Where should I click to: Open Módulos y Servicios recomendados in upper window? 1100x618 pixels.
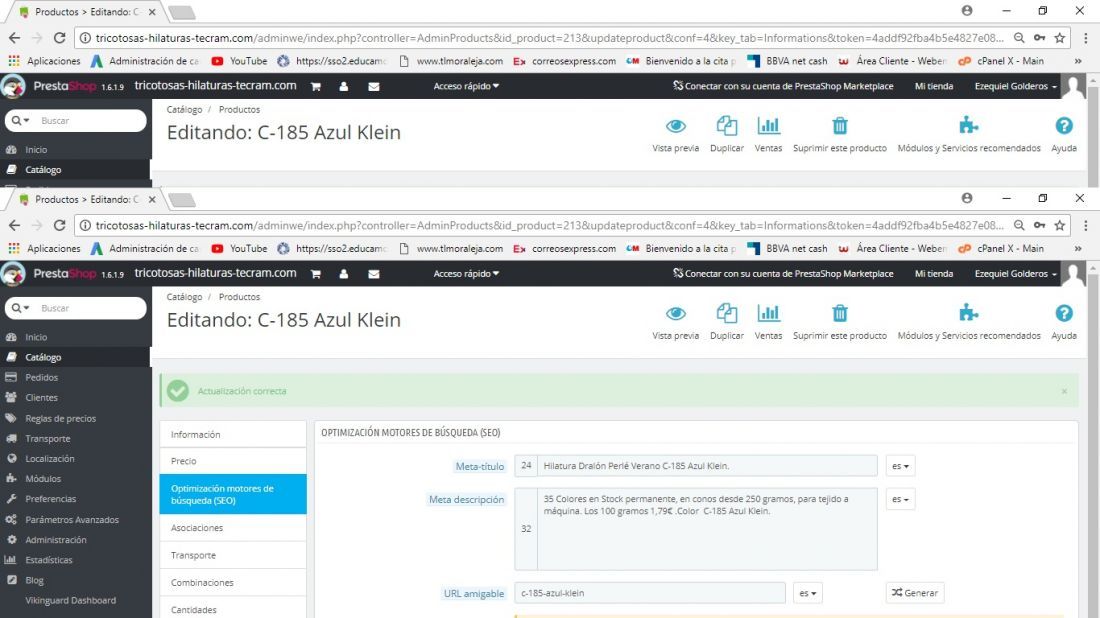click(969, 126)
